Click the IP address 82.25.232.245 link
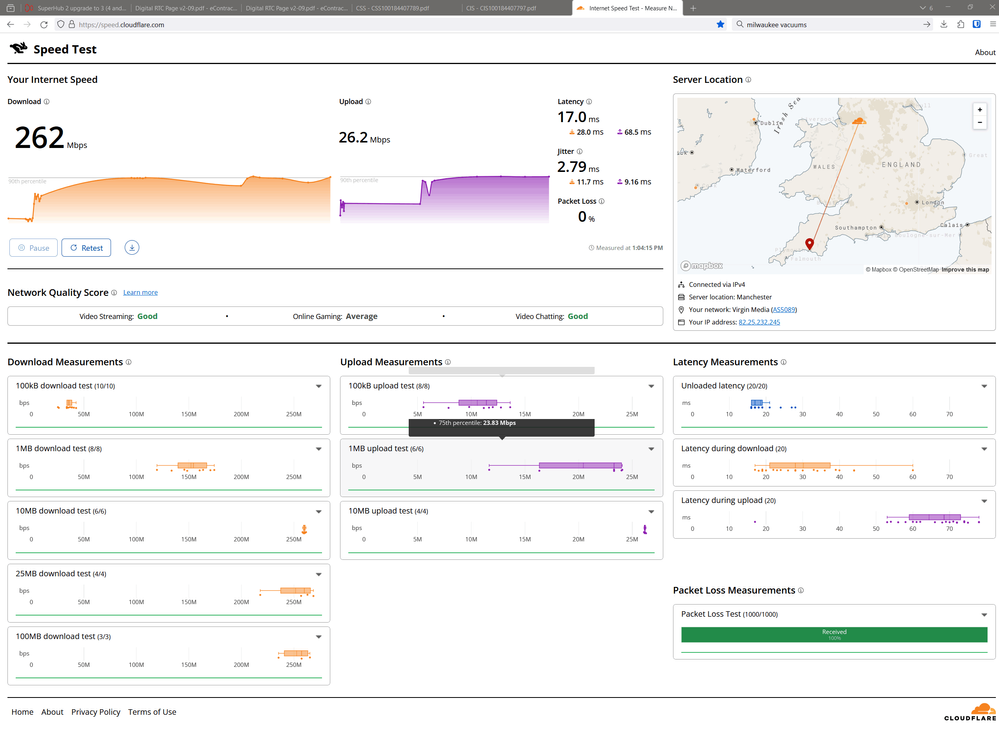 (x=759, y=322)
